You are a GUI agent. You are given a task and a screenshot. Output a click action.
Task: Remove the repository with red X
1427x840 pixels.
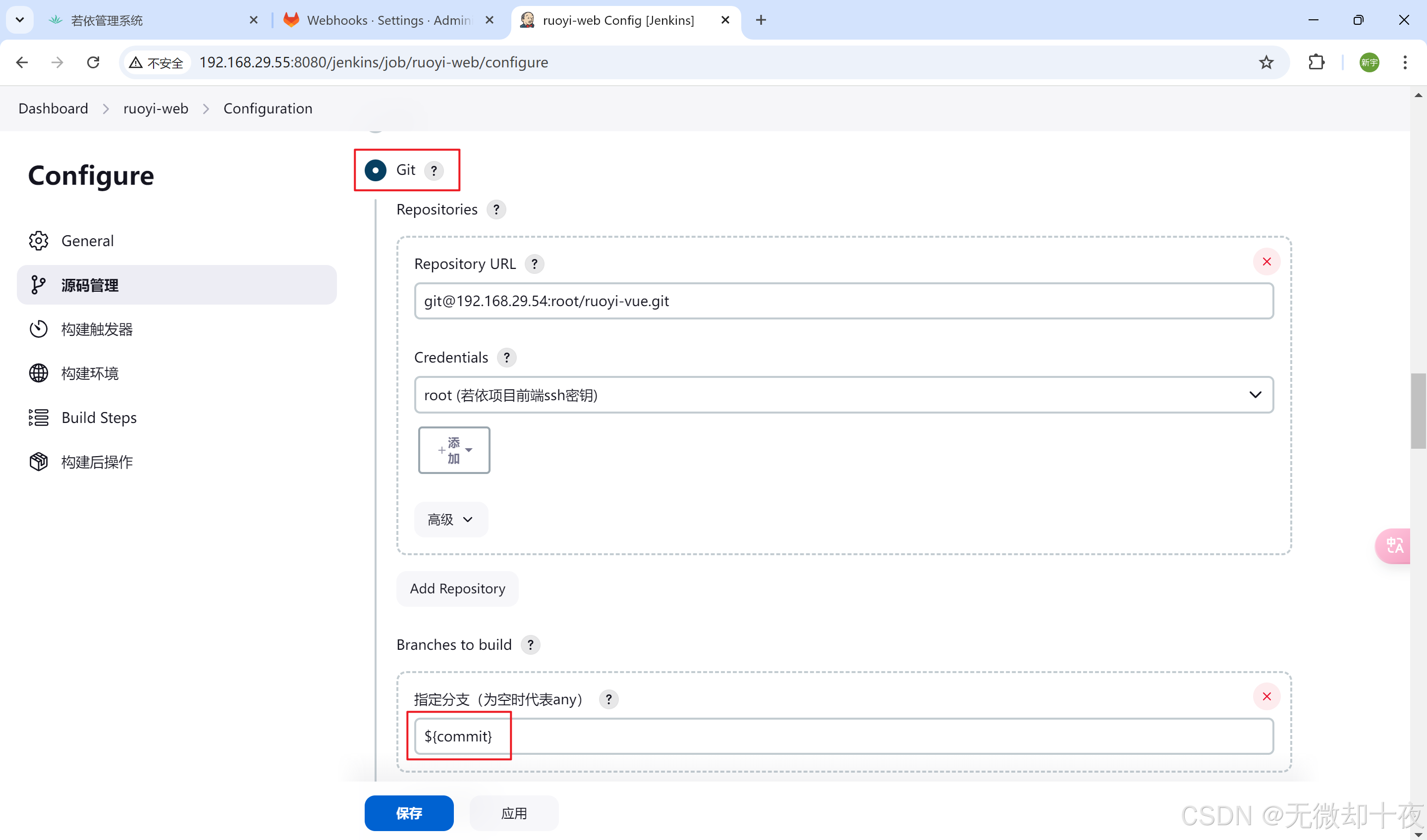pos(1266,262)
